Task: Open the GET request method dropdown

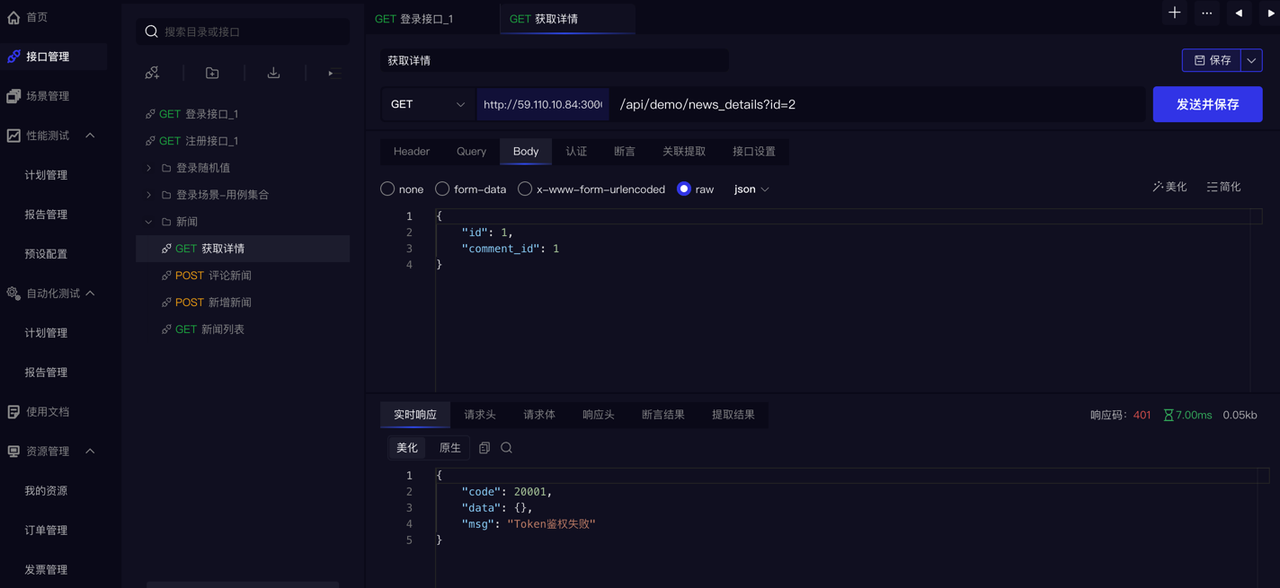Action: (428, 104)
